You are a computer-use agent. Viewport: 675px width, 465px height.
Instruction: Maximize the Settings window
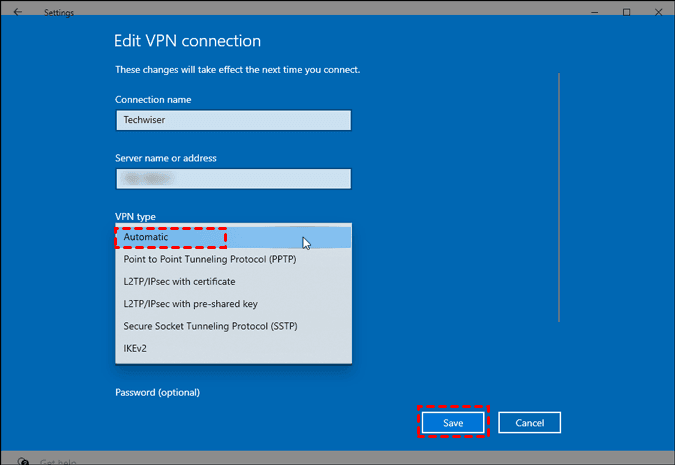click(626, 12)
